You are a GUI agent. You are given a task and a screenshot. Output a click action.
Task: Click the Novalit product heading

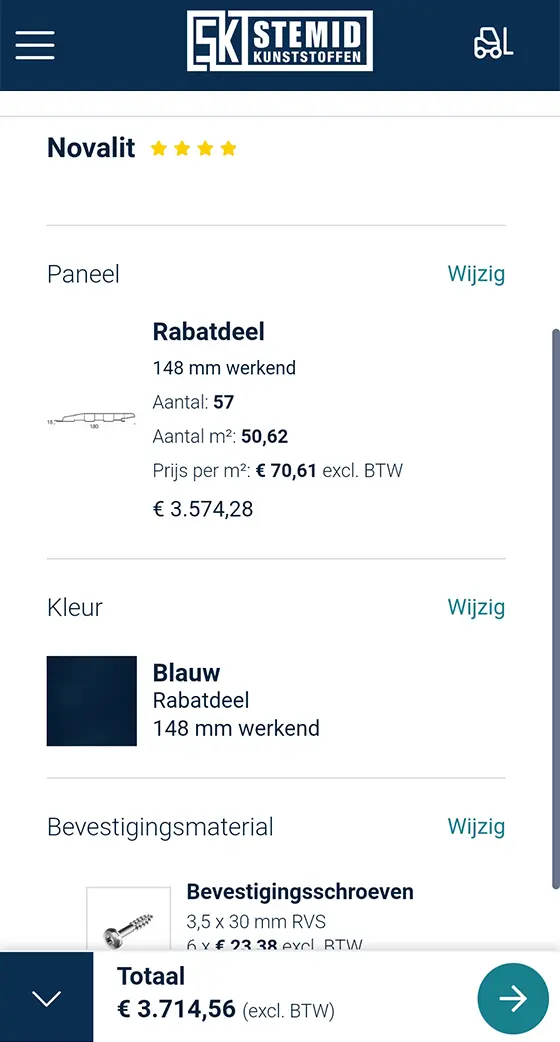pos(91,148)
